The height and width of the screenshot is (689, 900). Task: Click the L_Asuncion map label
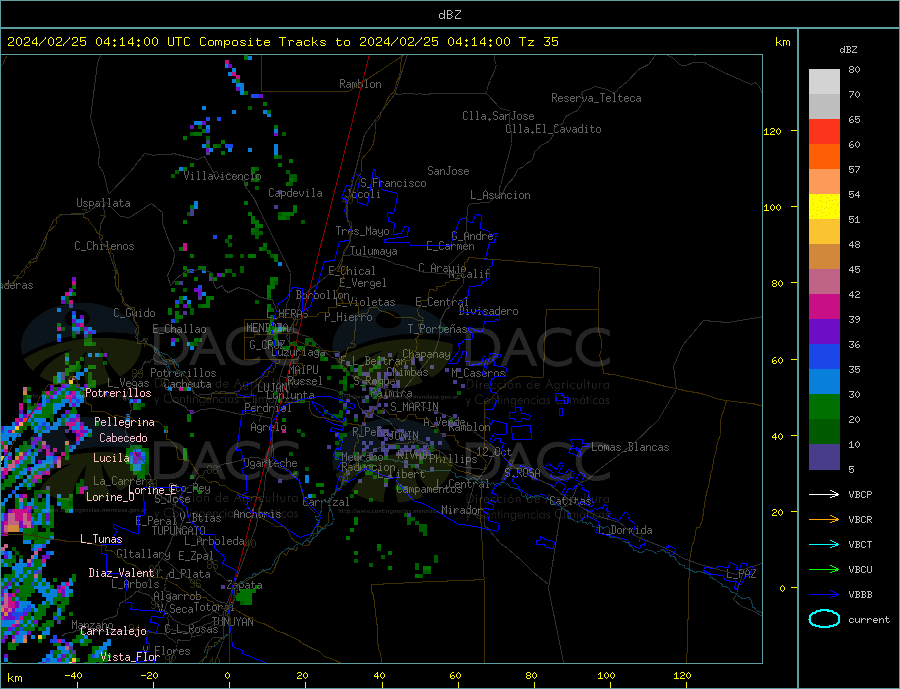tap(500, 195)
